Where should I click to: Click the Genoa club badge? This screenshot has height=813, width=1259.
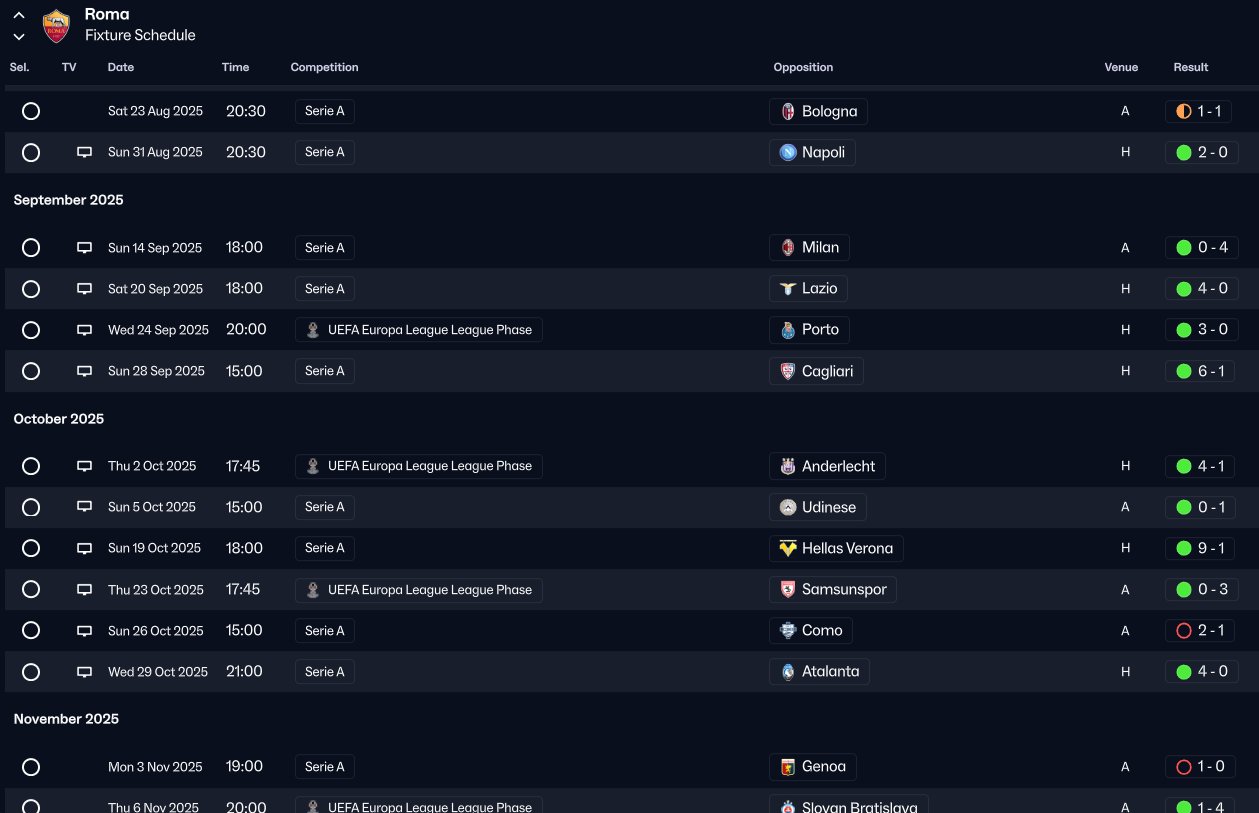pyautogui.click(x=788, y=767)
